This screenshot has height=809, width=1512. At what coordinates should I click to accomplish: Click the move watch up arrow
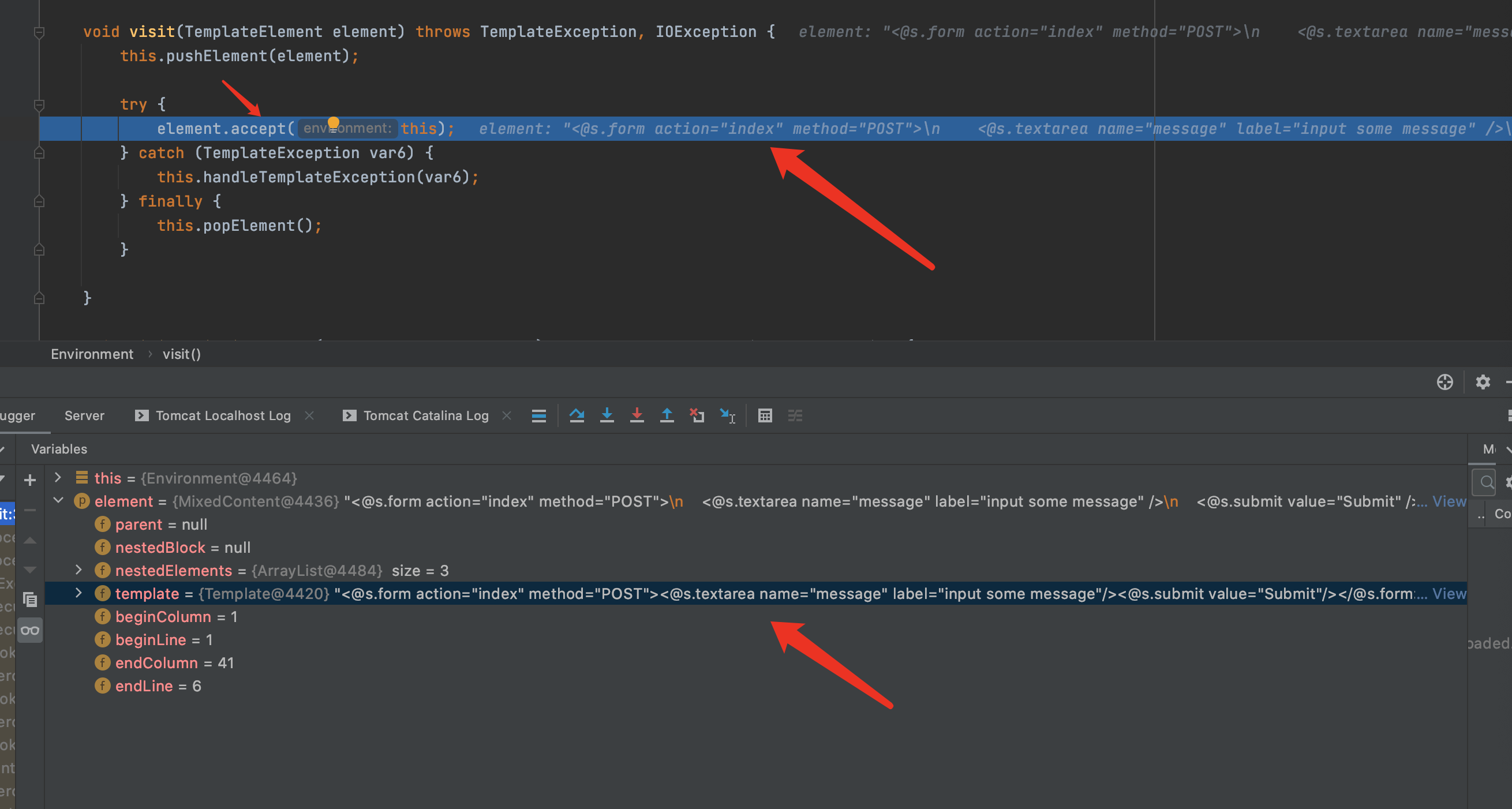tap(30, 540)
